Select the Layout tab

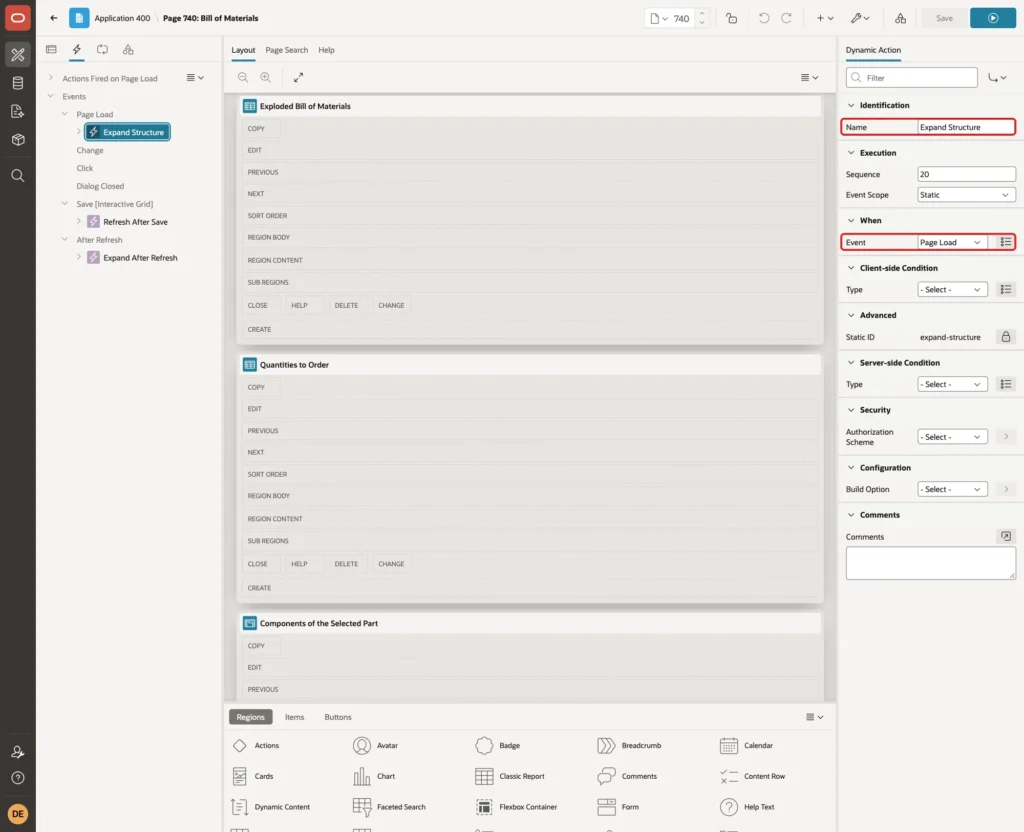243,50
